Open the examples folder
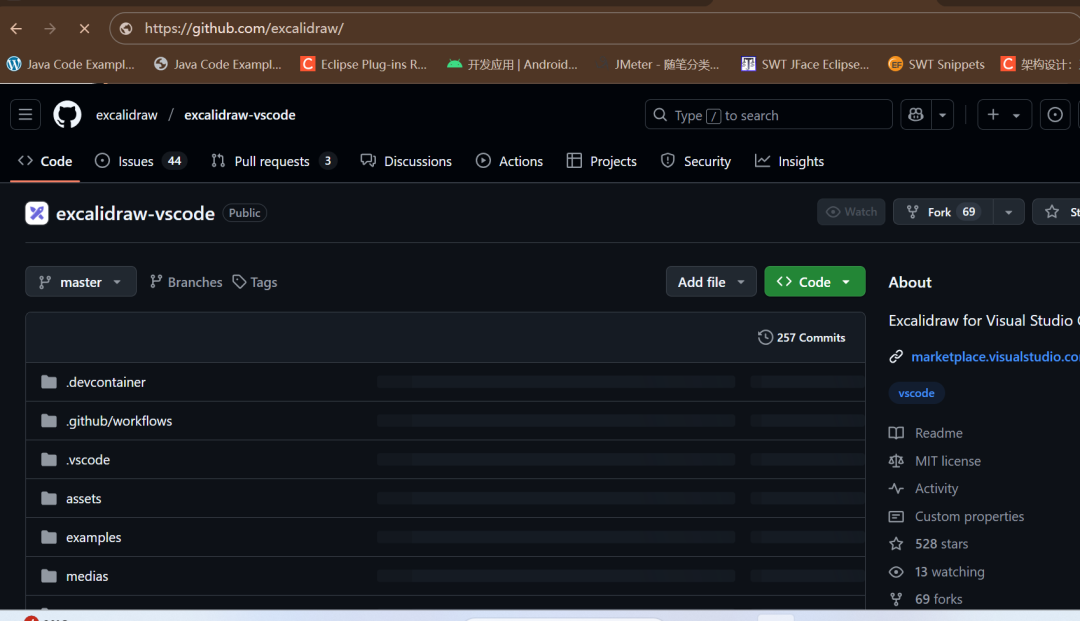The image size is (1080, 621). pyautogui.click(x=94, y=537)
